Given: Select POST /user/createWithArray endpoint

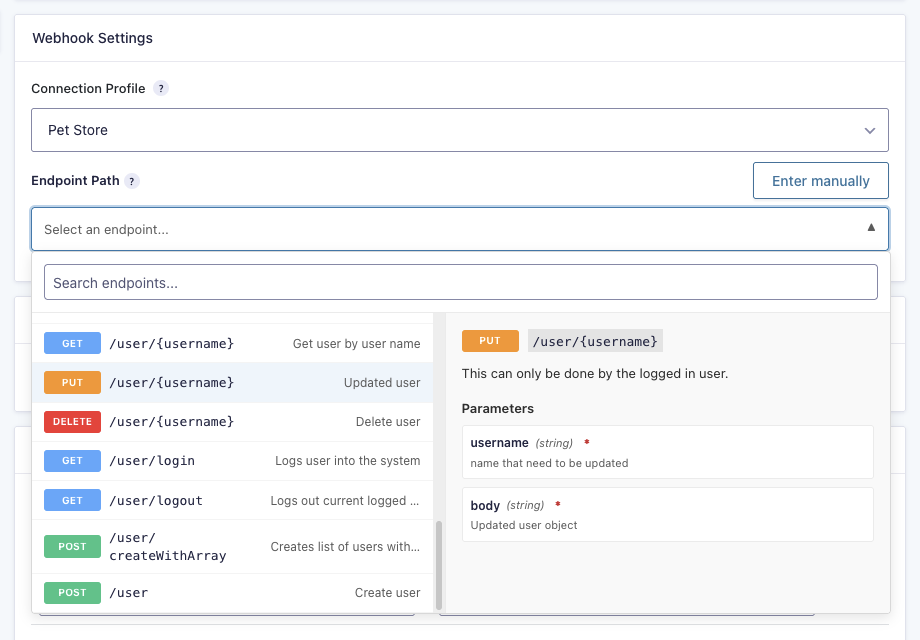Looking at the screenshot, I should pyautogui.click(x=232, y=547).
